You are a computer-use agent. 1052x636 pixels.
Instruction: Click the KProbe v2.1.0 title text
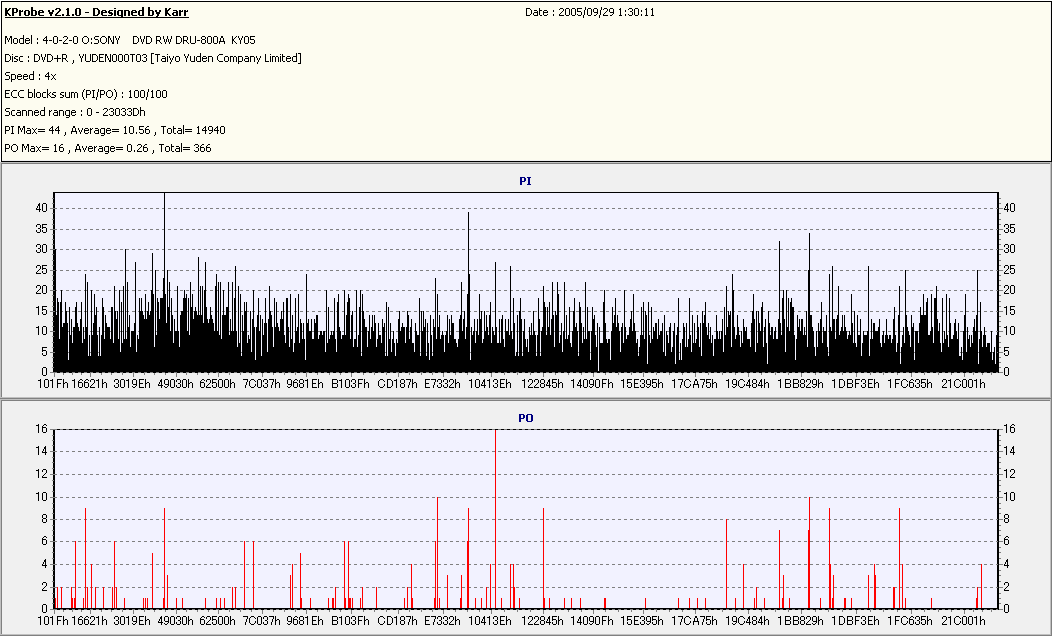coord(96,12)
